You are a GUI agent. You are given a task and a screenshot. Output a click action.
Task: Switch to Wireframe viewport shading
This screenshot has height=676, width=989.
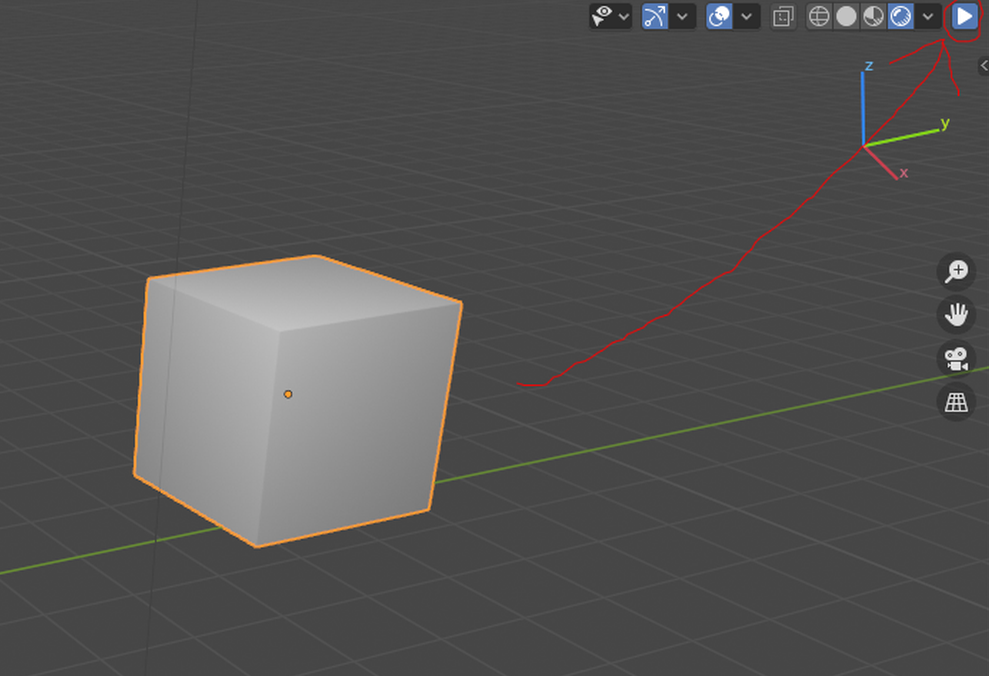[x=819, y=16]
